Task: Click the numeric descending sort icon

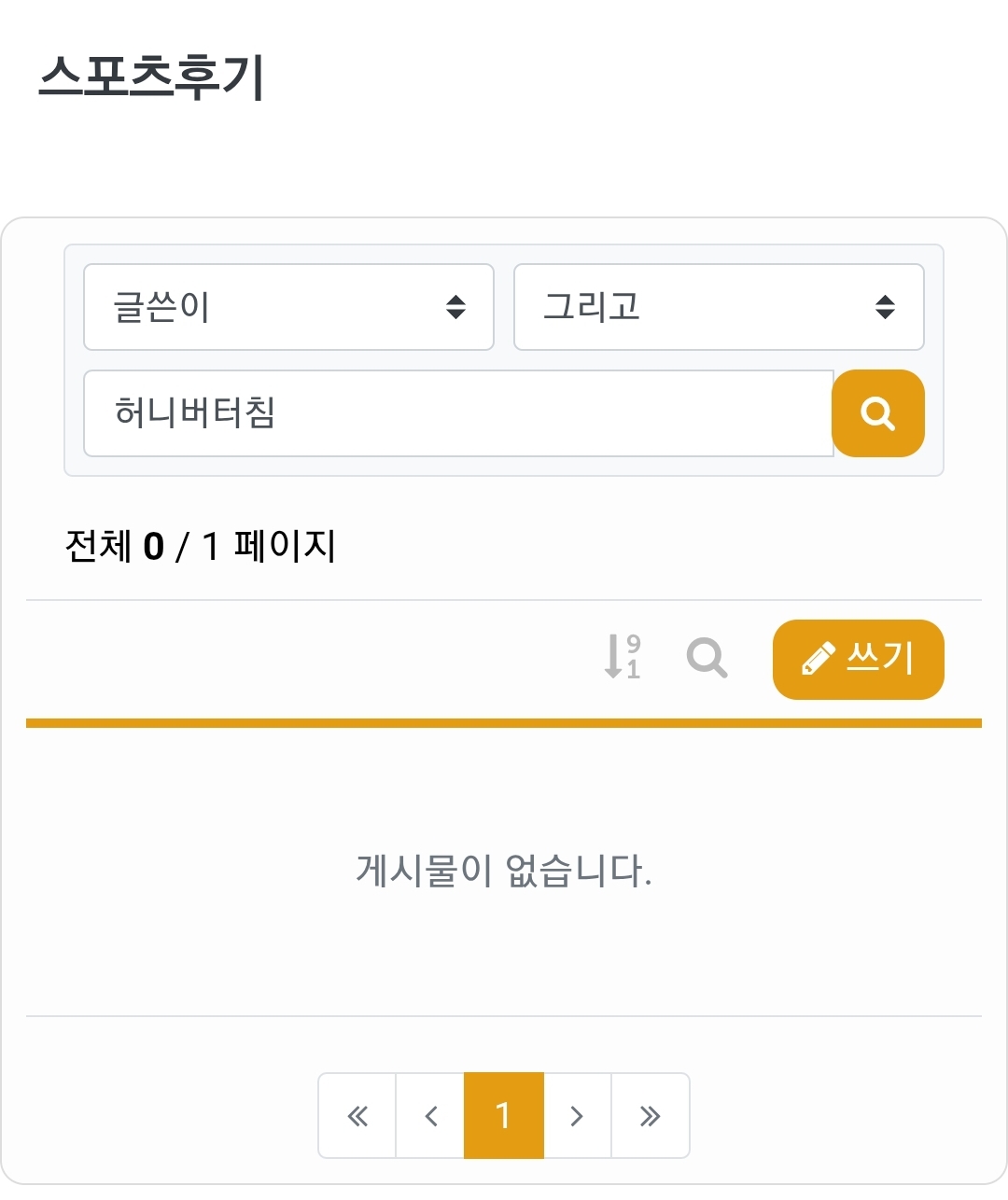Action: [x=623, y=656]
